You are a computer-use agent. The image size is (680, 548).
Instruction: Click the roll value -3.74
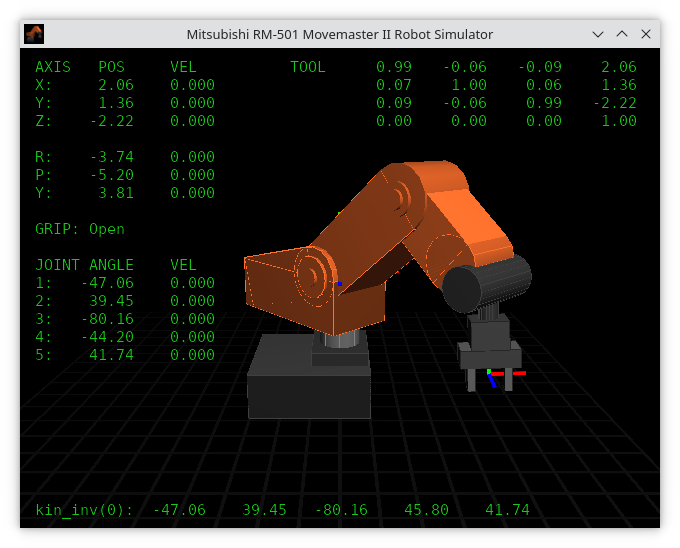tap(111, 157)
